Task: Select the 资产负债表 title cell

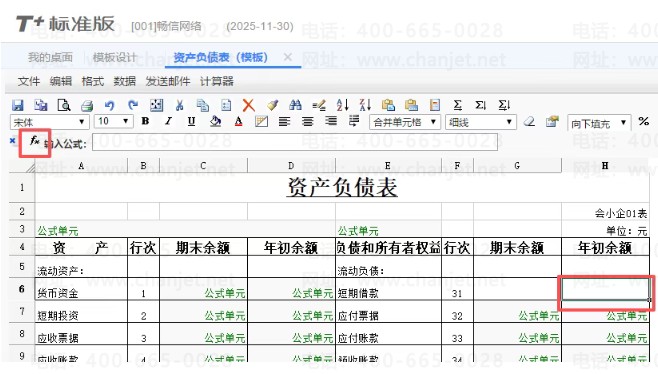Action: pyautogui.click(x=342, y=188)
